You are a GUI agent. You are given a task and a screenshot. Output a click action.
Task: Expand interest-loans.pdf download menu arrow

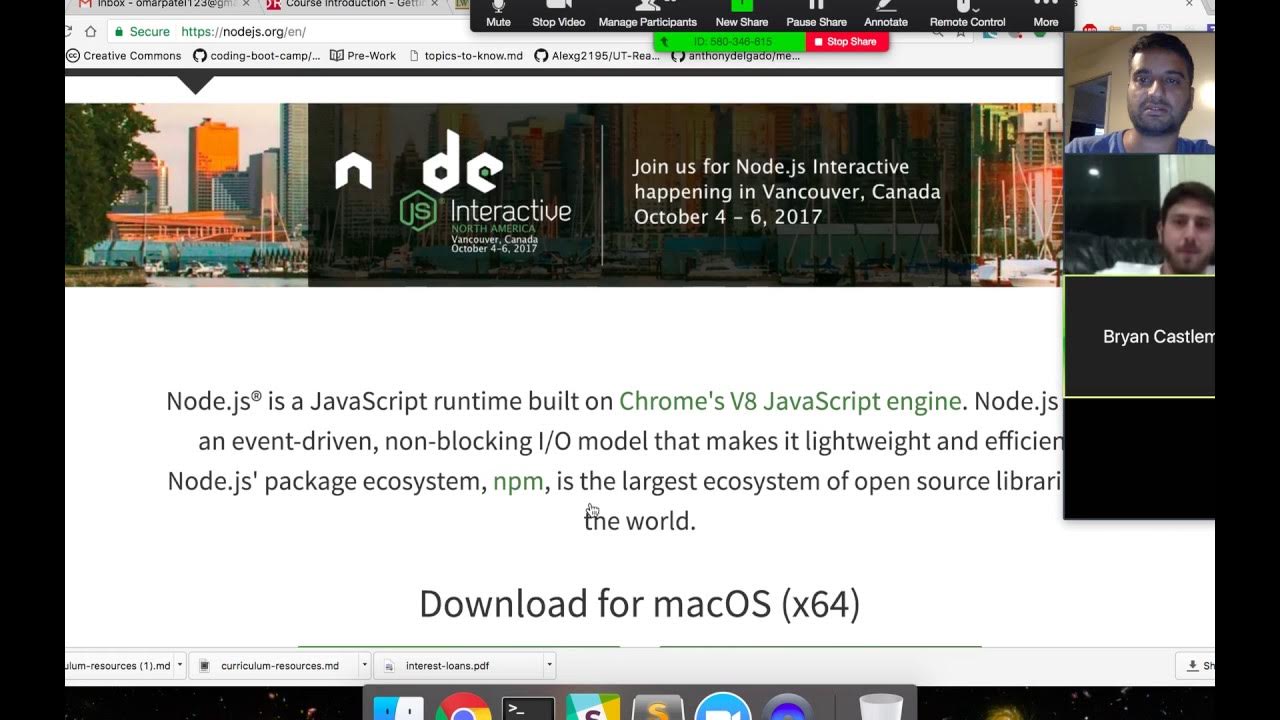click(549, 665)
